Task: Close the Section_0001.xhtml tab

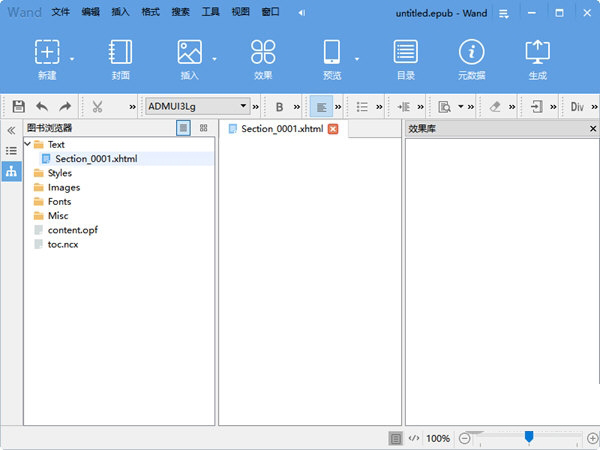Action: click(x=333, y=129)
